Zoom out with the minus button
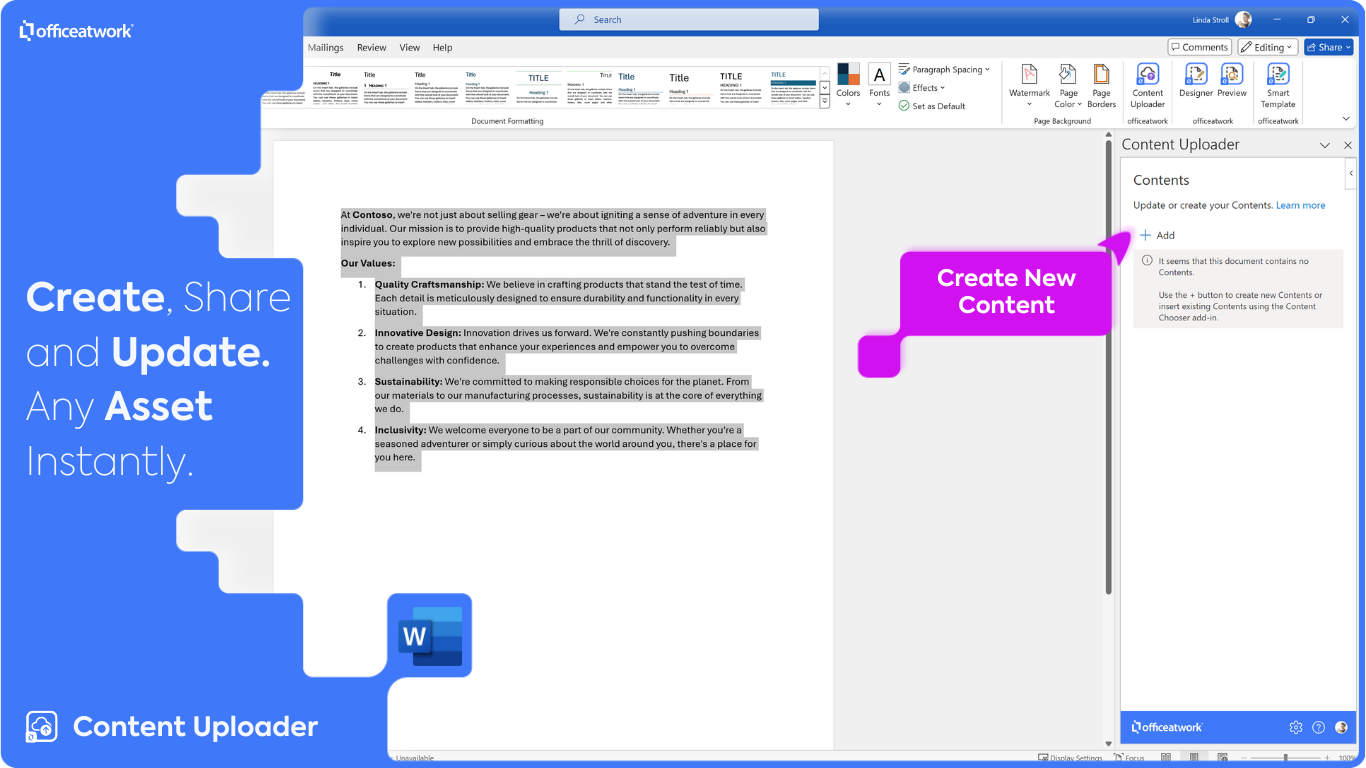Image resolution: width=1366 pixels, height=768 pixels. click(x=1246, y=758)
